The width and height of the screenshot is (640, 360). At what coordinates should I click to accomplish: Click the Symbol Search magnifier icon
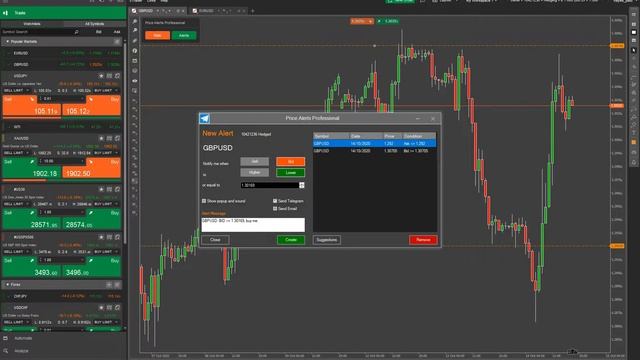(x=76, y=32)
